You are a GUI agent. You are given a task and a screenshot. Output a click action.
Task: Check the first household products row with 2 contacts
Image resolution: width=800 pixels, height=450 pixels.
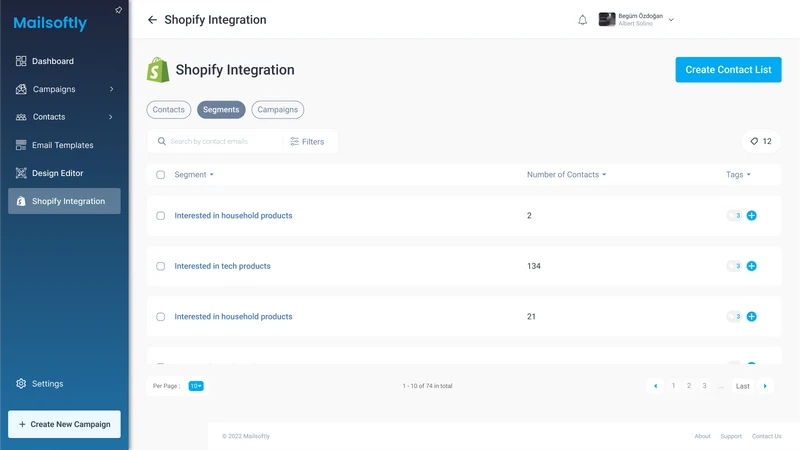pyautogui.click(x=161, y=216)
